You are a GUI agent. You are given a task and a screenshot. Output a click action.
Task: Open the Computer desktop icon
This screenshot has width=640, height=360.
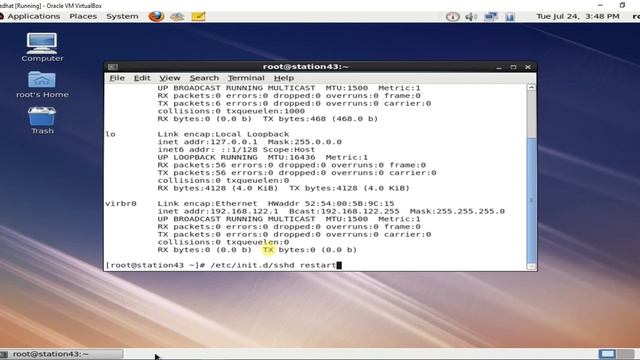(42, 47)
